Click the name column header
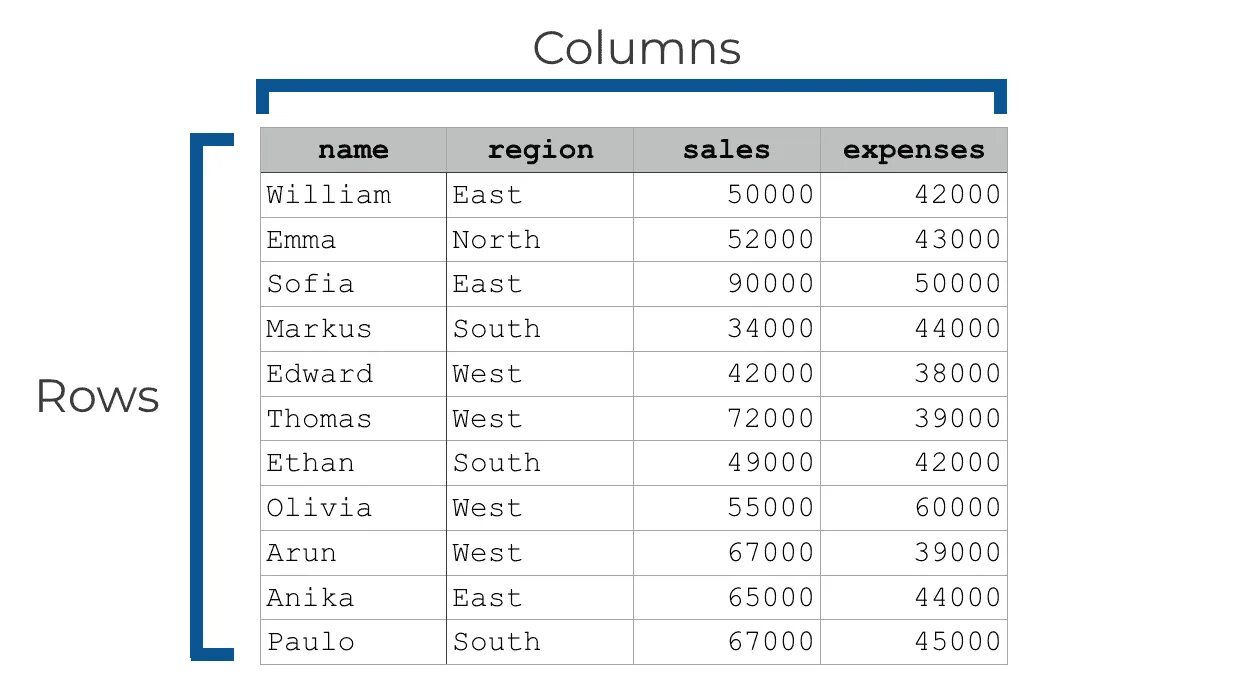This screenshot has width=1244, height=696. click(x=353, y=150)
